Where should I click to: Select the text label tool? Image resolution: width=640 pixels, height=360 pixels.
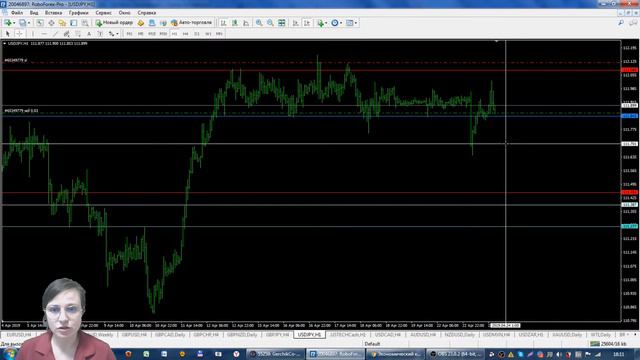click(x=100, y=33)
